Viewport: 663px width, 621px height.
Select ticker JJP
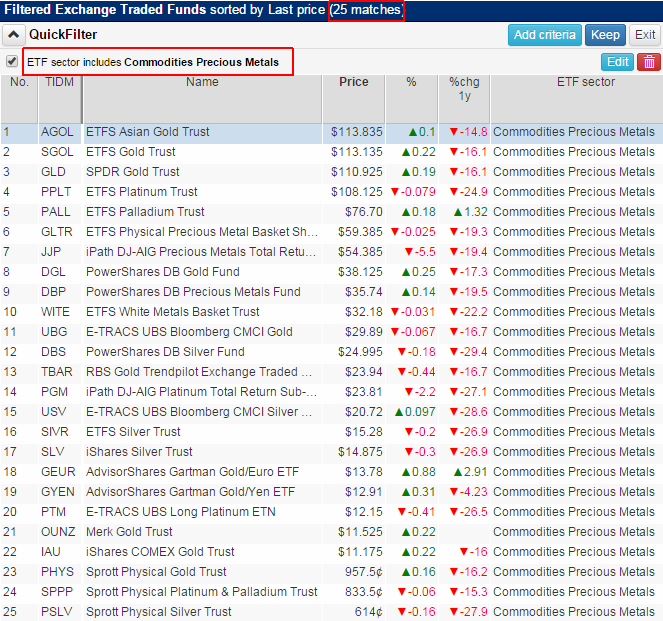click(x=51, y=252)
